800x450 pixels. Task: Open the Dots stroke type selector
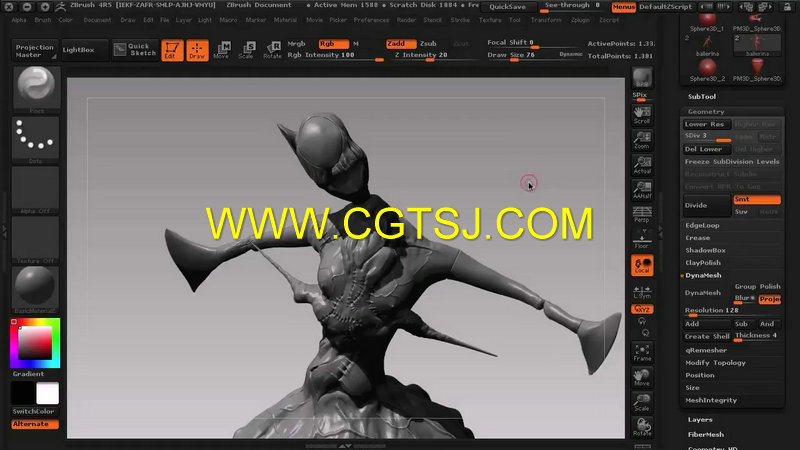pyautogui.click(x=36, y=139)
